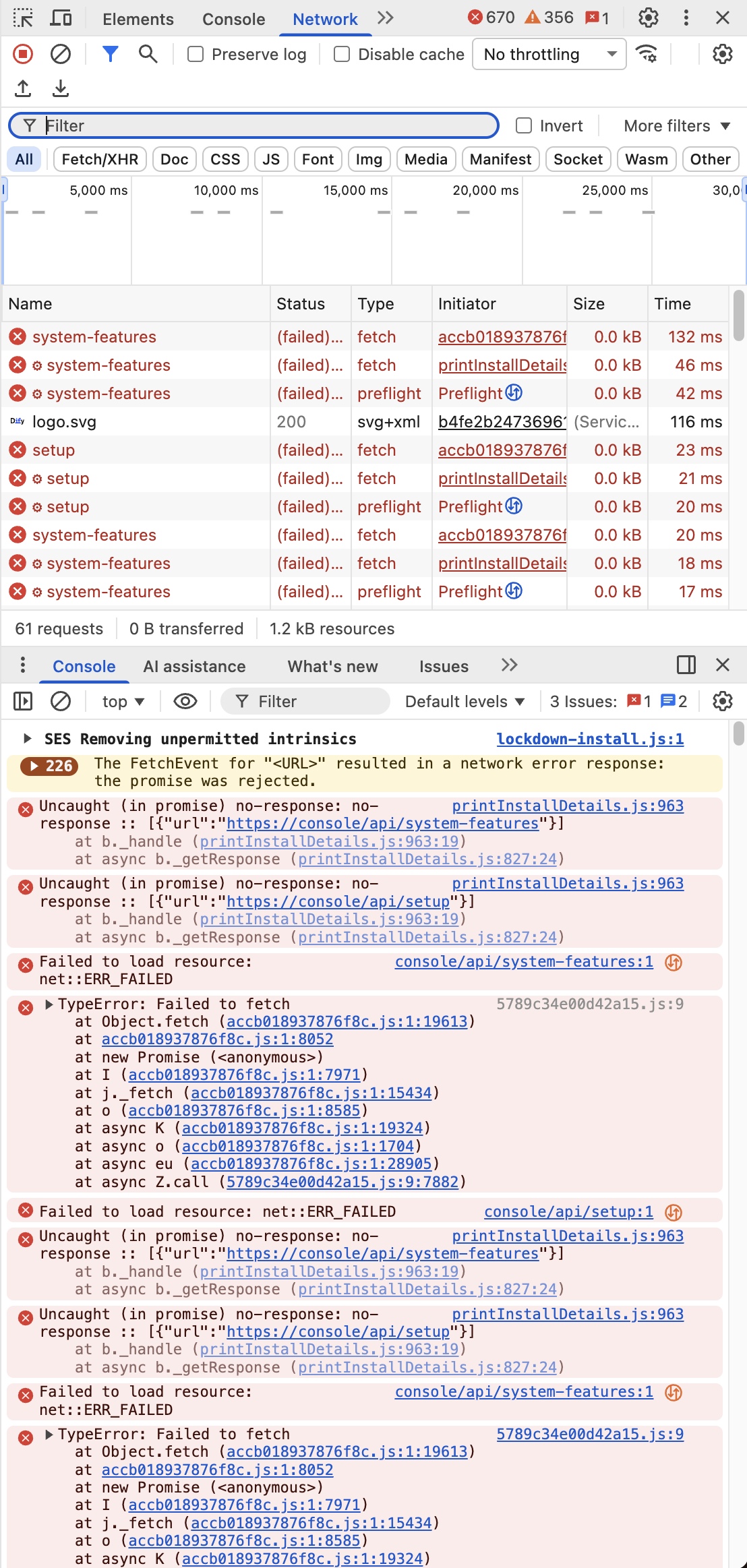Toggle the device toolbar icon

click(61, 18)
